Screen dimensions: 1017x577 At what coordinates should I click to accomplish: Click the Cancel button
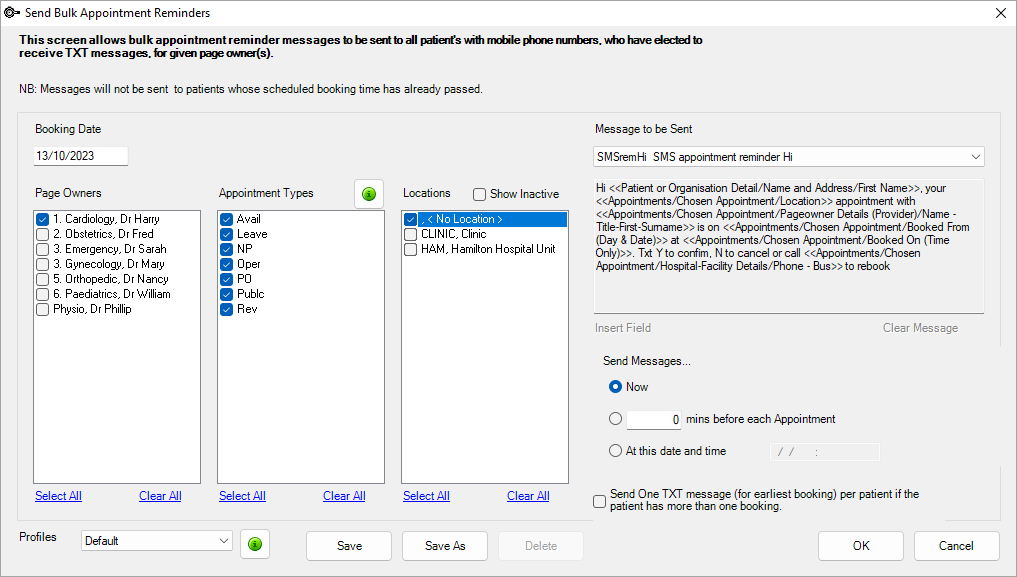click(x=957, y=546)
